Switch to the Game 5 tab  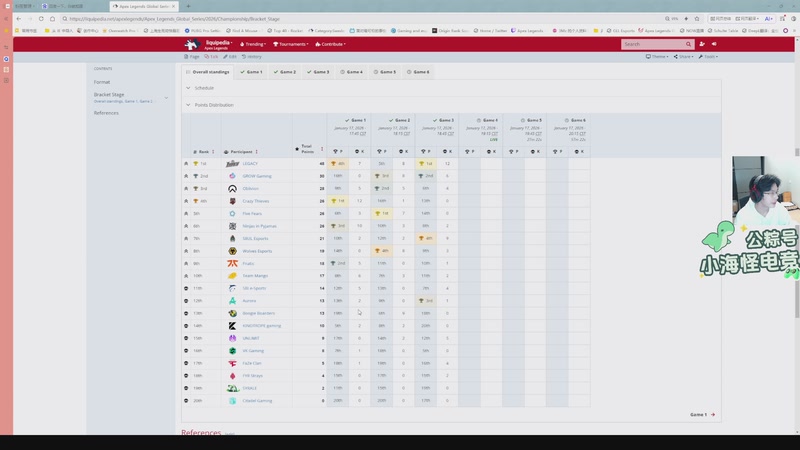click(x=385, y=72)
